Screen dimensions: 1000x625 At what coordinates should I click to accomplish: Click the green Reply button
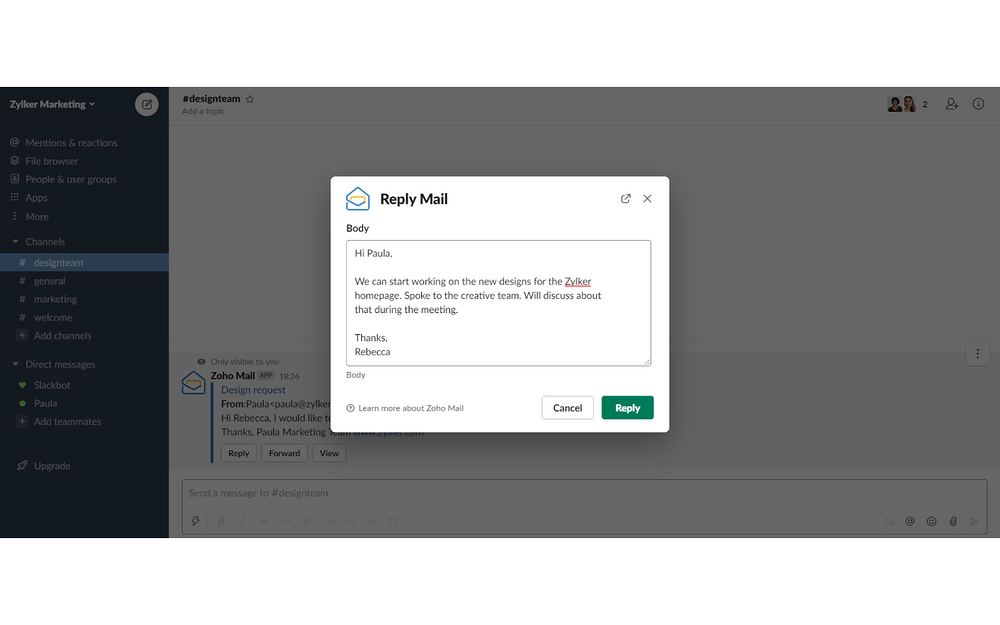(x=628, y=408)
